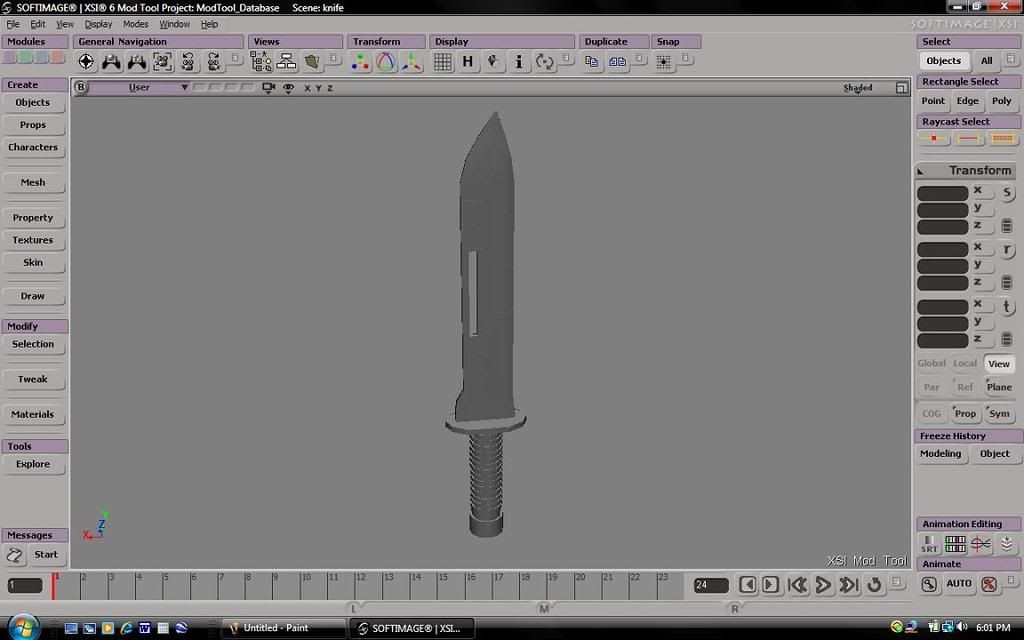This screenshot has width=1024, height=640.
Task: Click the second Duplicate icon beside it
Action: tap(617, 62)
